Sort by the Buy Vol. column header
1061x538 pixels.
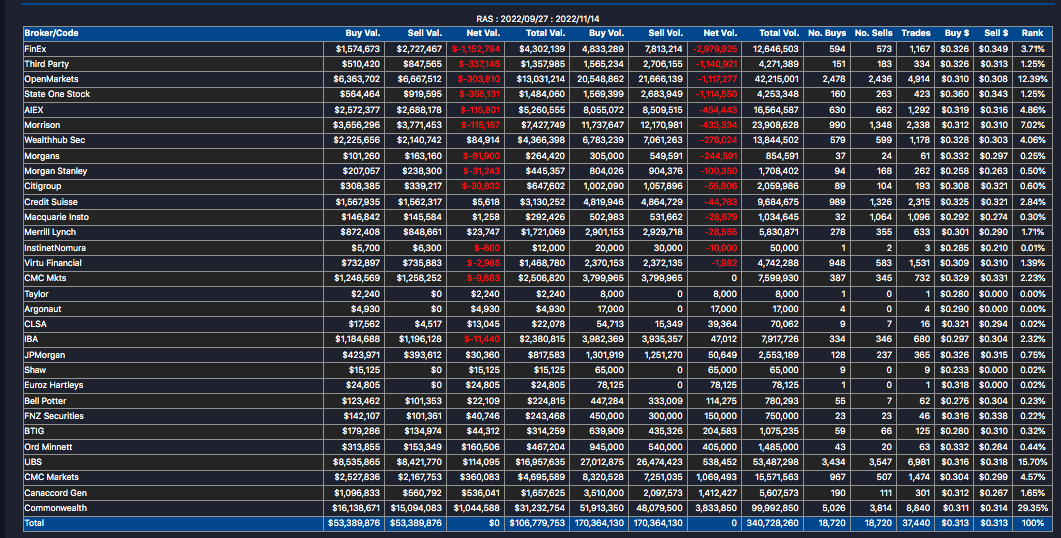(x=606, y=33)
